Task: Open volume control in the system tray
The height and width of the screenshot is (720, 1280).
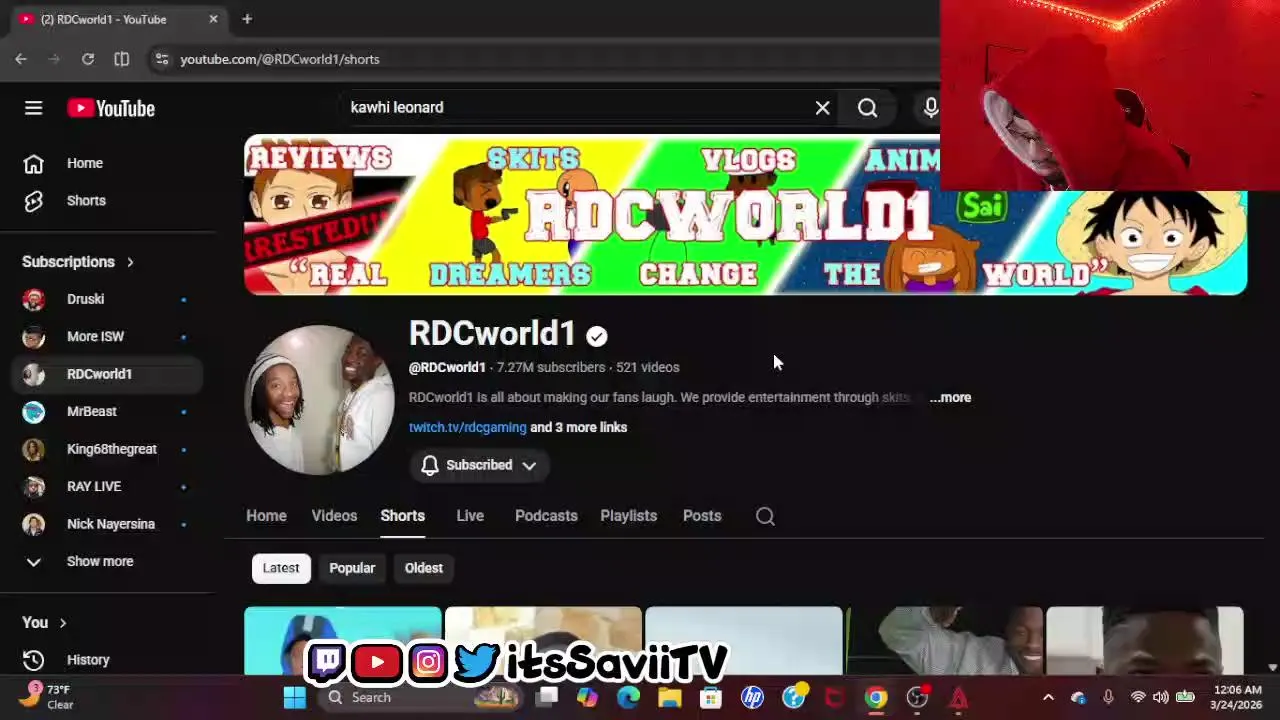Action: coord(1160,697)
